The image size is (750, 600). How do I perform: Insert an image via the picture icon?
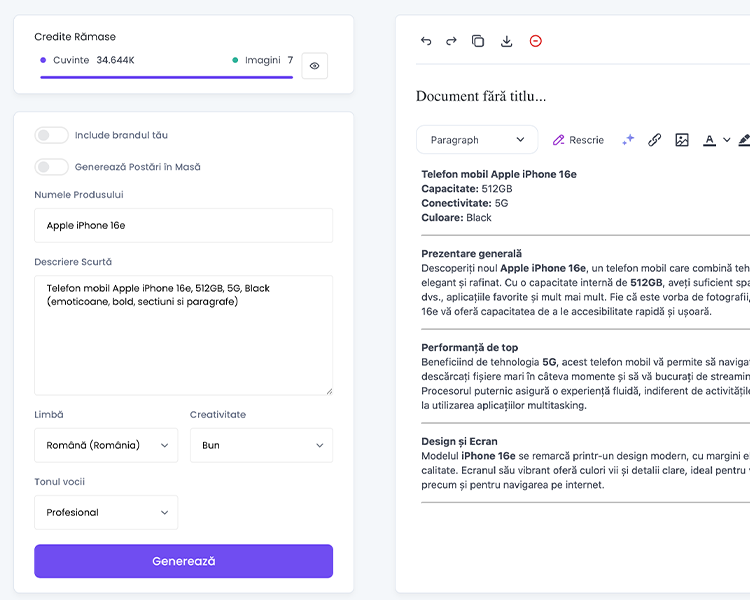[x=682, y=140]
